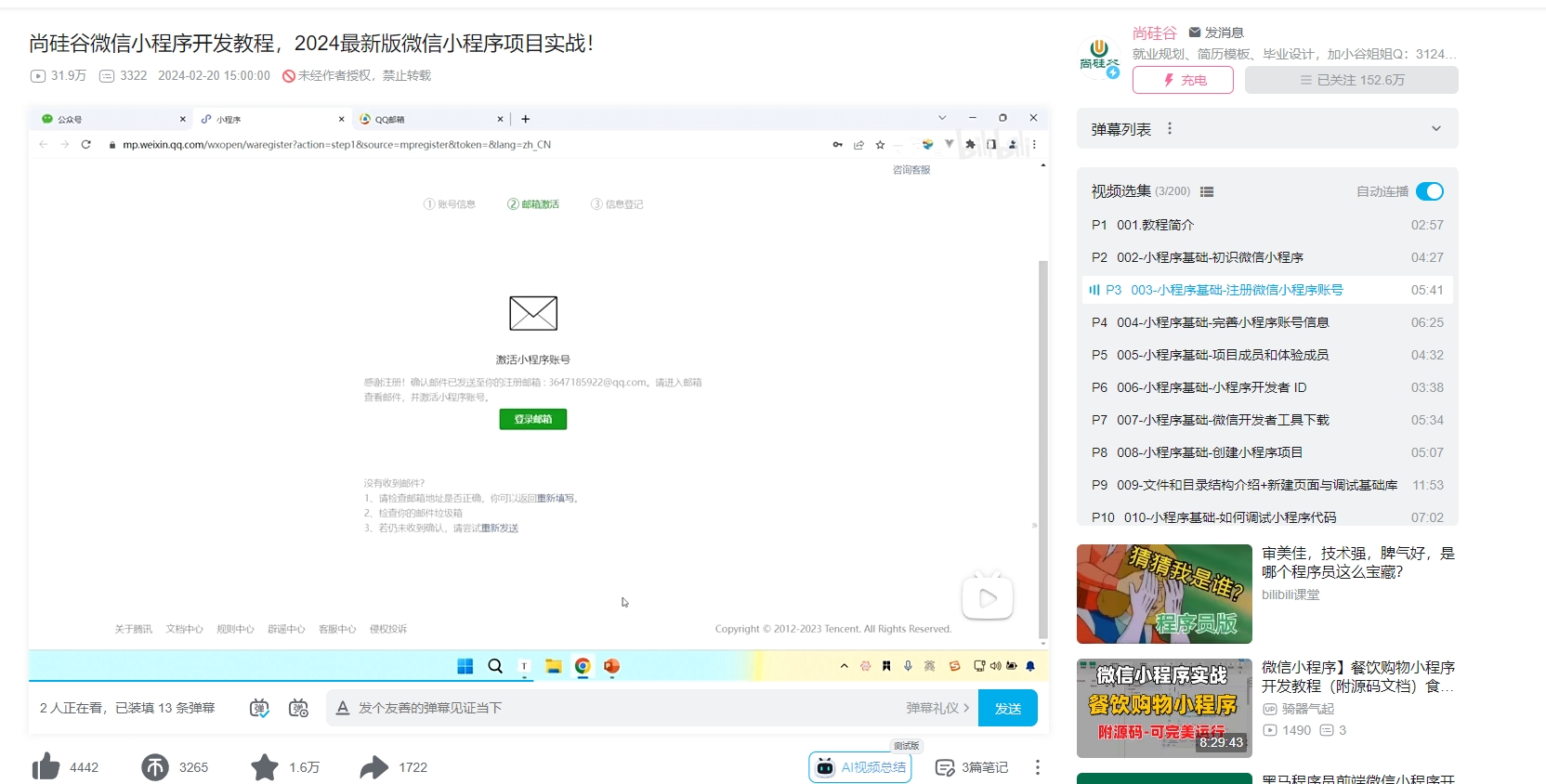Click PowerPoint taskbar icon in video
The width and height of the screenshot is (1546, 784).
coord(611,666)
